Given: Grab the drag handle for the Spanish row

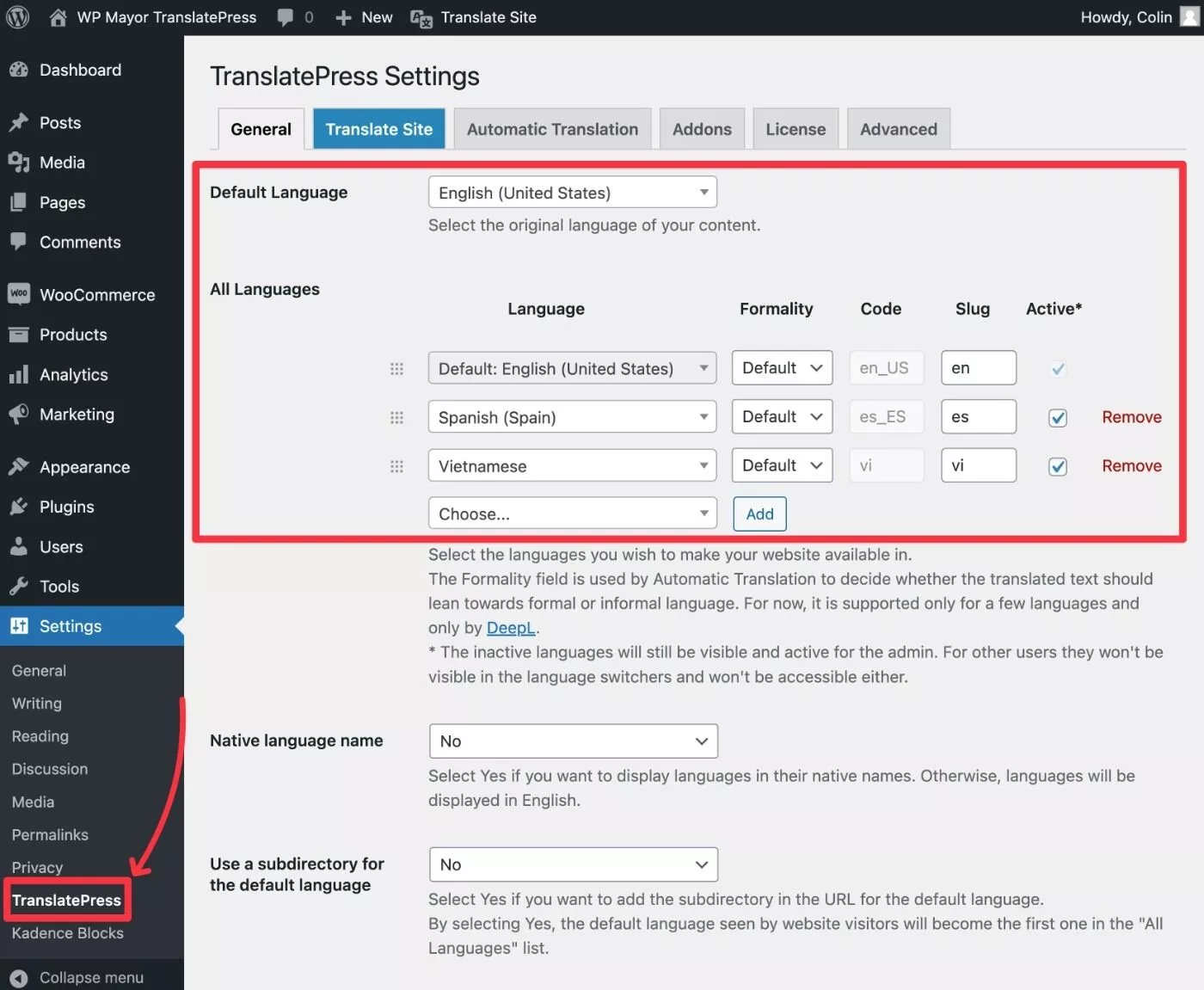Looking at the screenshot, I should coord(396,418).
